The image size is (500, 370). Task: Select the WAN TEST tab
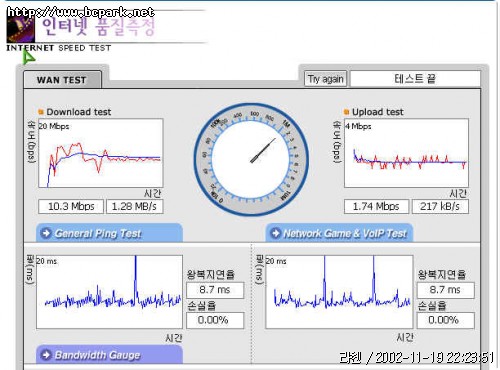(x=62, y=80)
